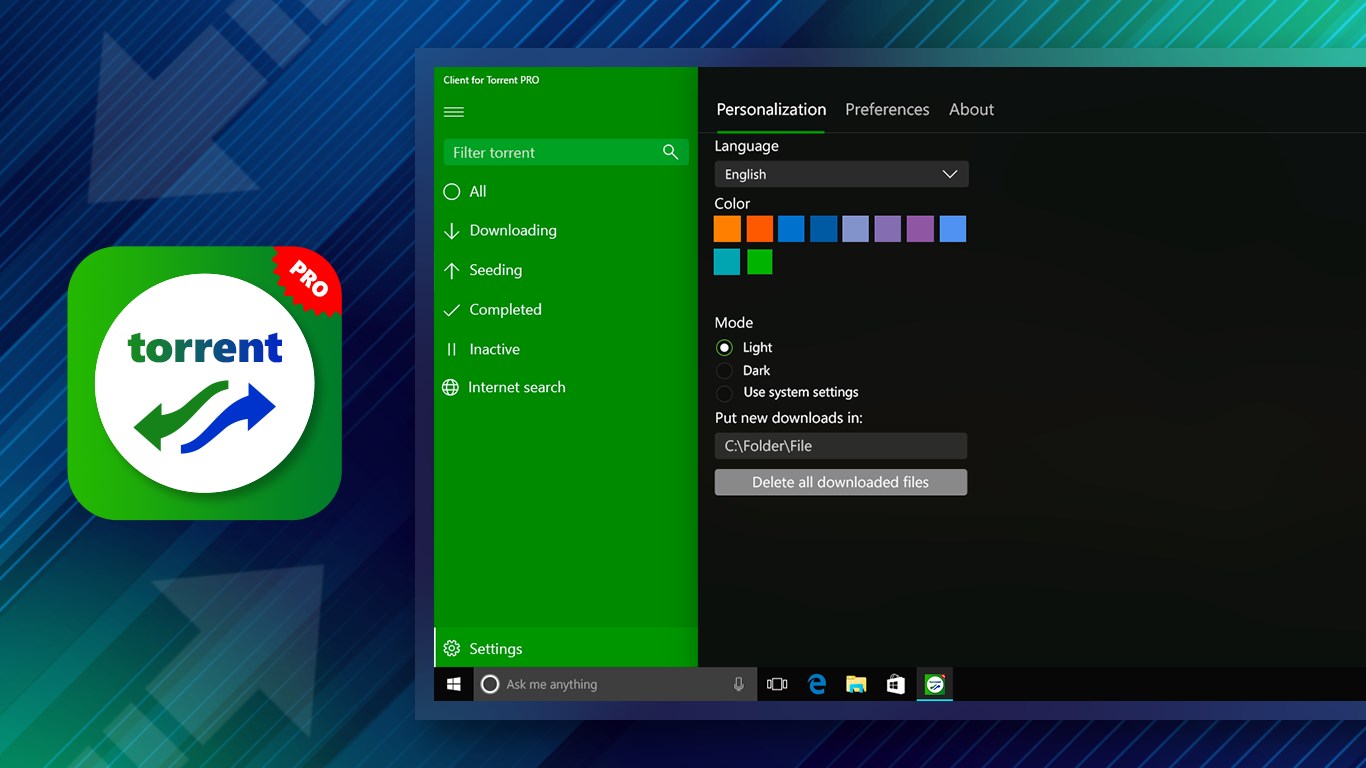
Task: Click the search magnifier in filter box
Action: point(670,152)
